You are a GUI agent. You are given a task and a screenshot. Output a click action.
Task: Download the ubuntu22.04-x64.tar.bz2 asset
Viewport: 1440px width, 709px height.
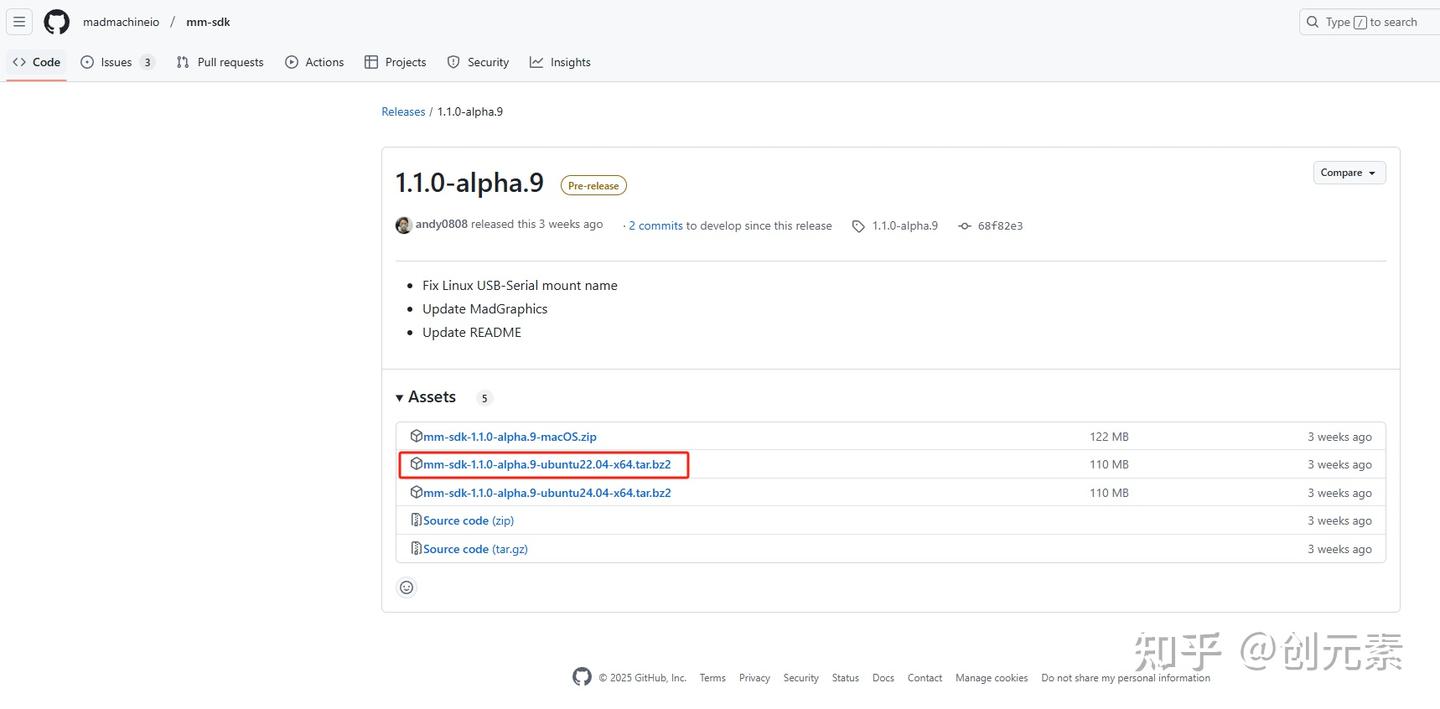546,465
